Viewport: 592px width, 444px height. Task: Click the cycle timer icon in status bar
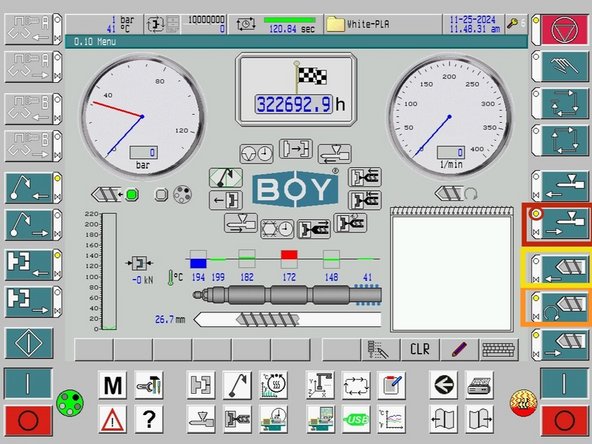(x=246, y=25)
